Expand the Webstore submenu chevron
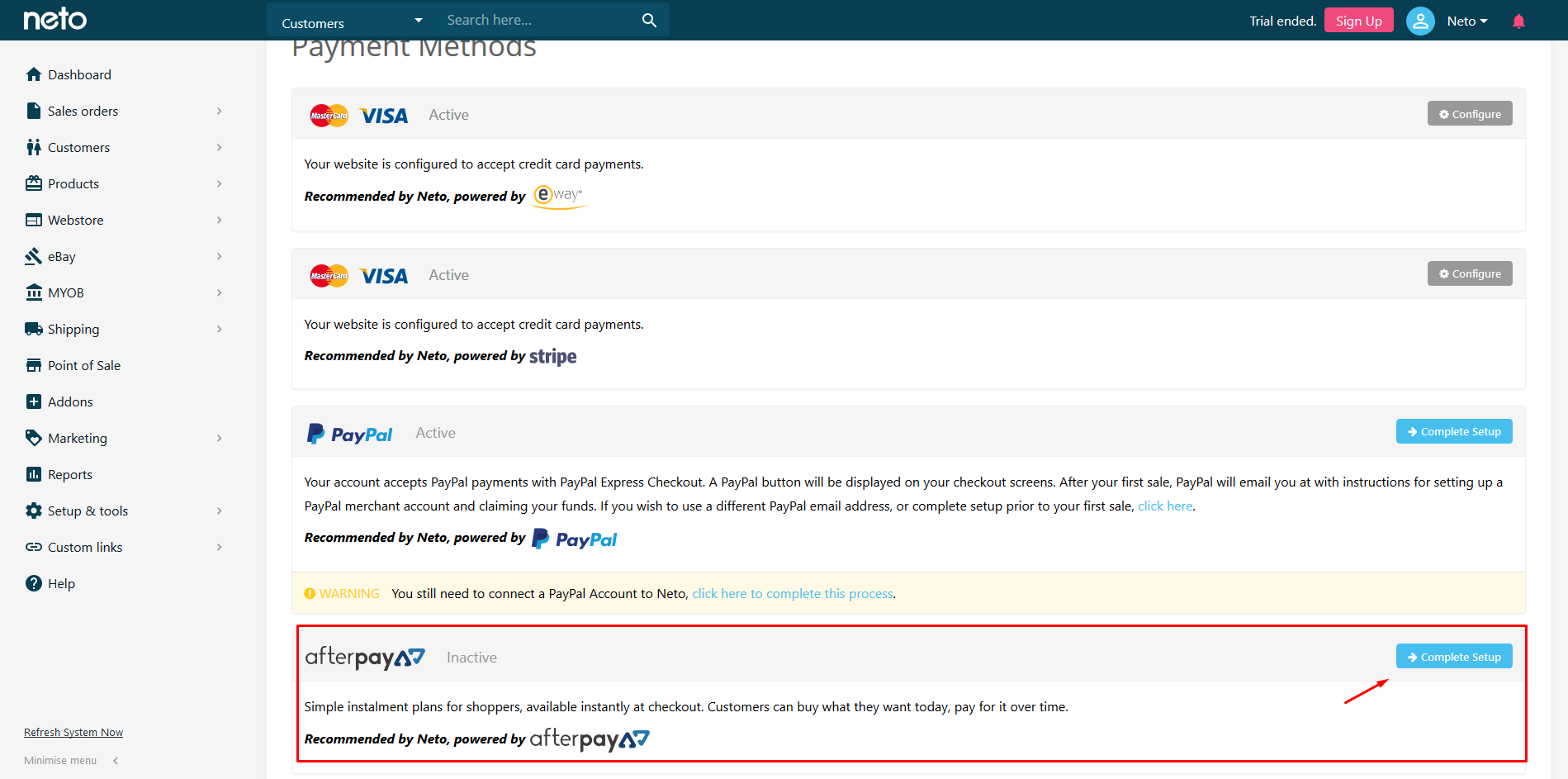The width and height of the screenshot is (1568, 779). pos(220,220)
